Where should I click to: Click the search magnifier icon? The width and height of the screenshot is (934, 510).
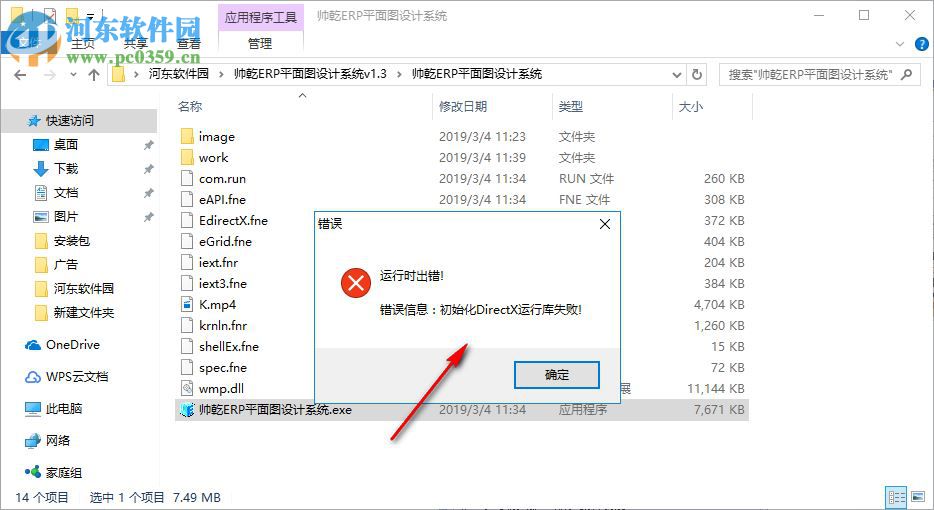pyautogui.click(x=907, y=74)
